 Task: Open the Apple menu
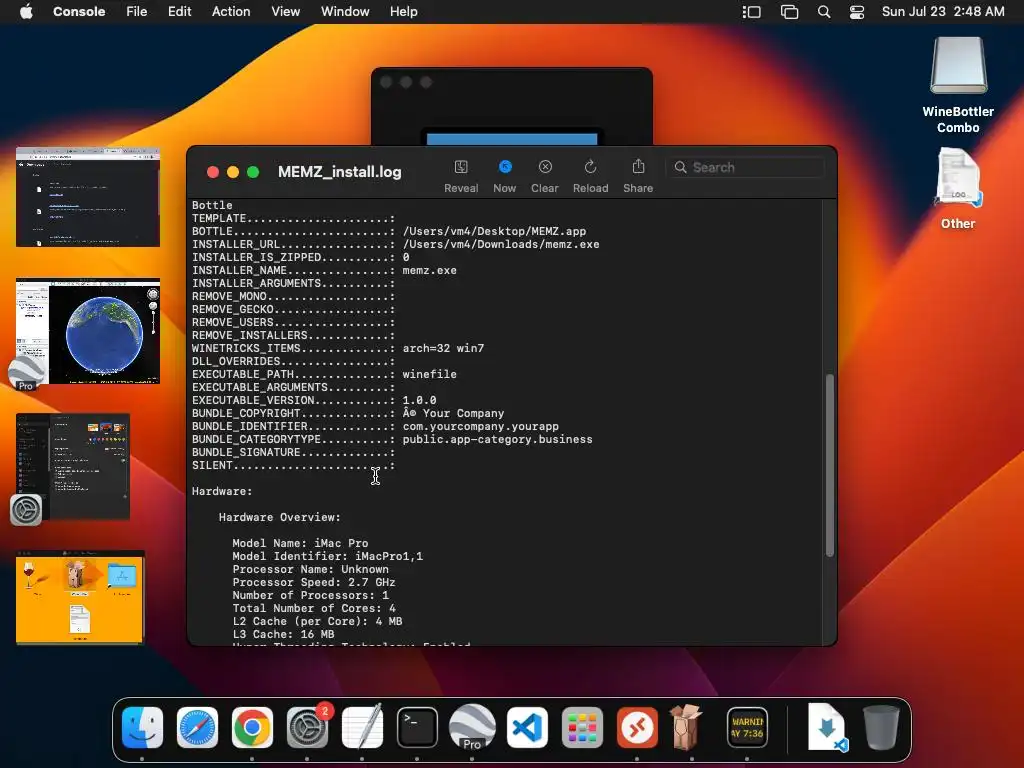26,12
